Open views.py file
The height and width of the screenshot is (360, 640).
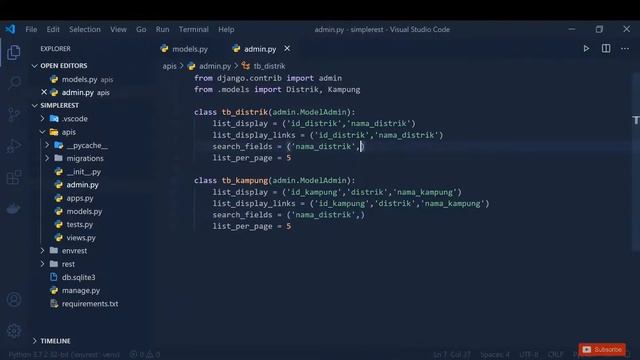coord(81,238)
